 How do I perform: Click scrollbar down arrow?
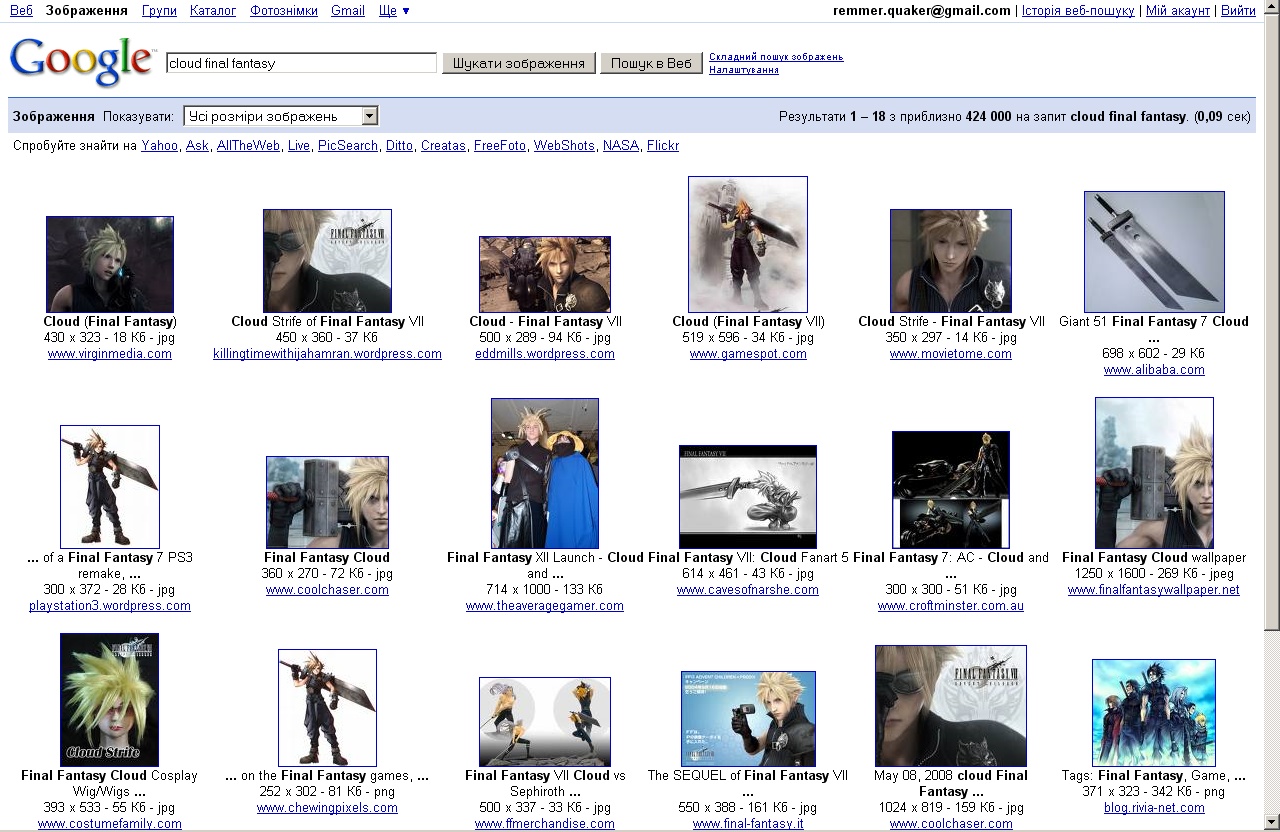coord(1271,822)
